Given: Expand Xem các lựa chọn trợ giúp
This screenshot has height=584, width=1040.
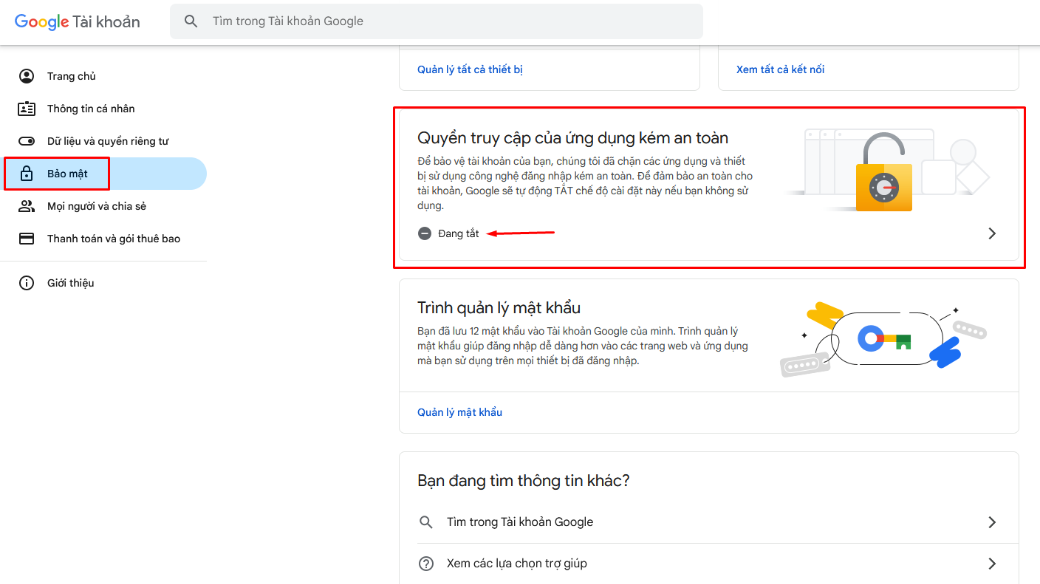Looking at the screenshot, I should pos(991,563).
